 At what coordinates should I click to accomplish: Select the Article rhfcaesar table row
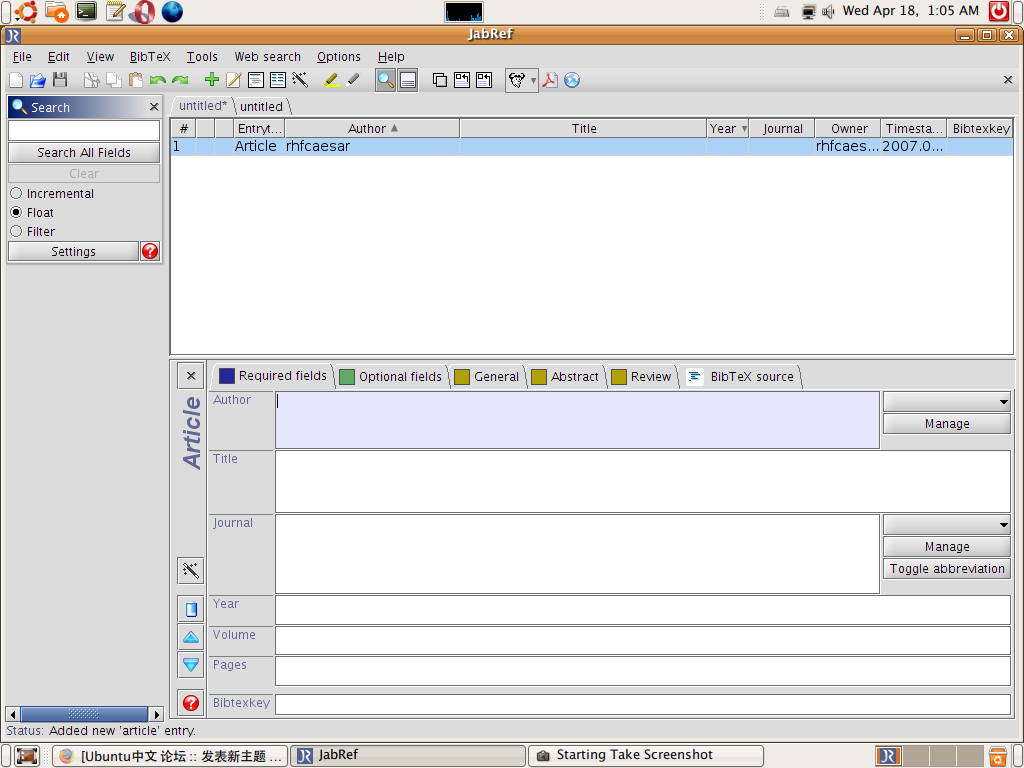[592, 146]
